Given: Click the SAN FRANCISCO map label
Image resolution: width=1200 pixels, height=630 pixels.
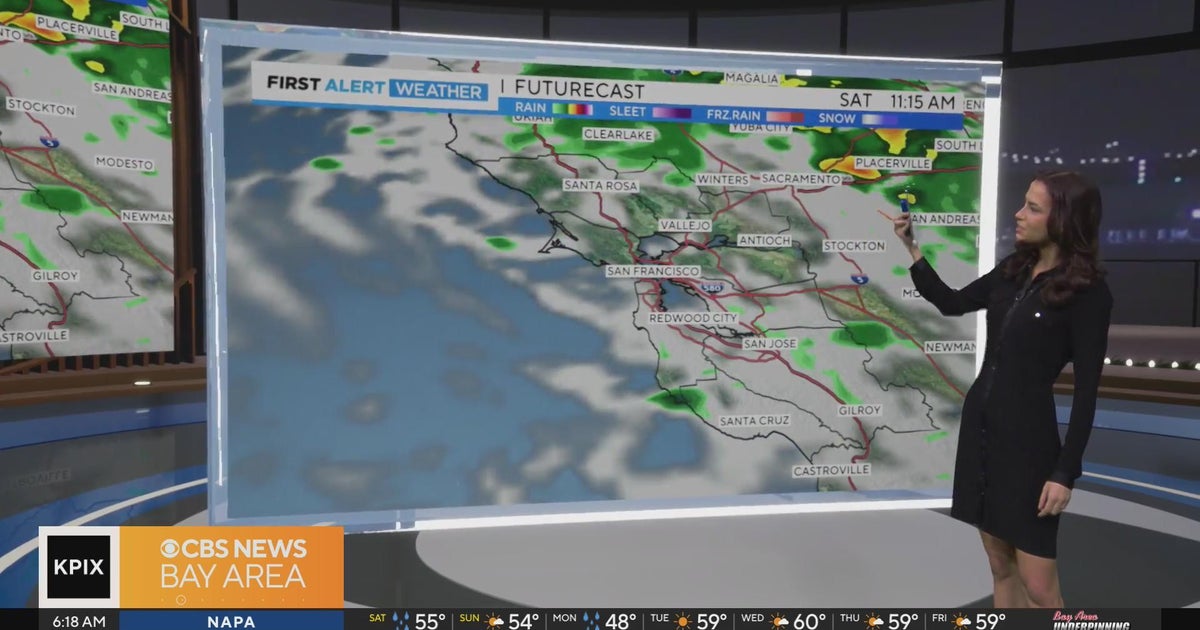Looking at the screenshot, I should coord(654,270).
